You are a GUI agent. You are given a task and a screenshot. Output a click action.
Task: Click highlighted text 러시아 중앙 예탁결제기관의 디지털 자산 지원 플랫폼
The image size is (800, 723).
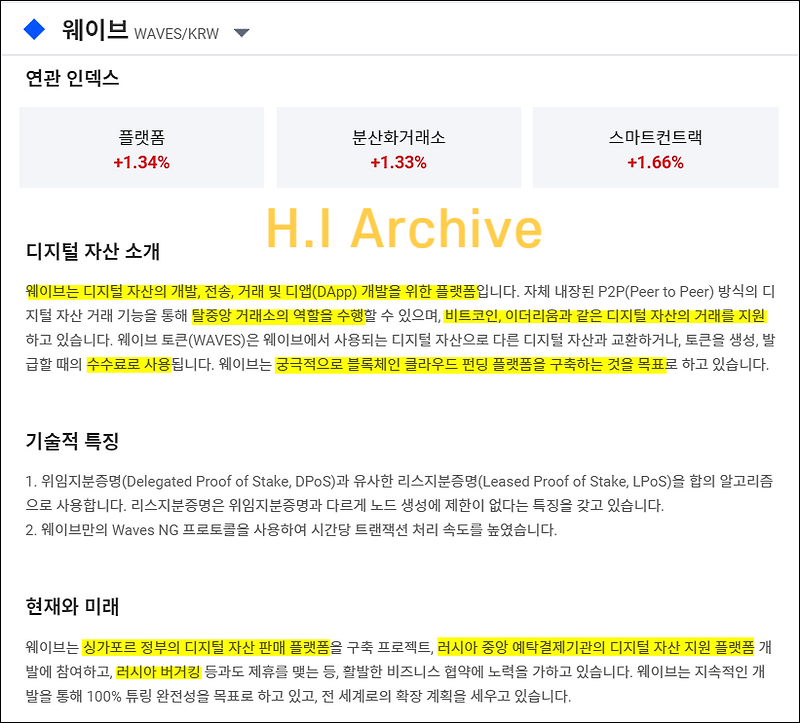coord(596,647)
